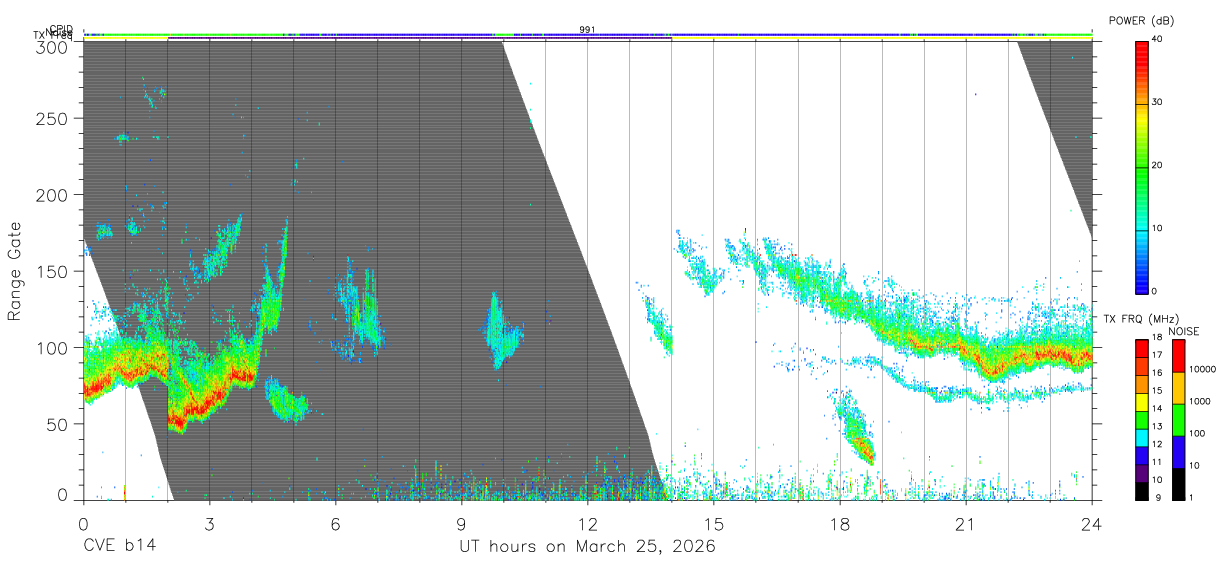The width and height of the screenshot is (1228, 567).
Task: Click the 1000 label on the NOISE scale
Action: 1199,401
